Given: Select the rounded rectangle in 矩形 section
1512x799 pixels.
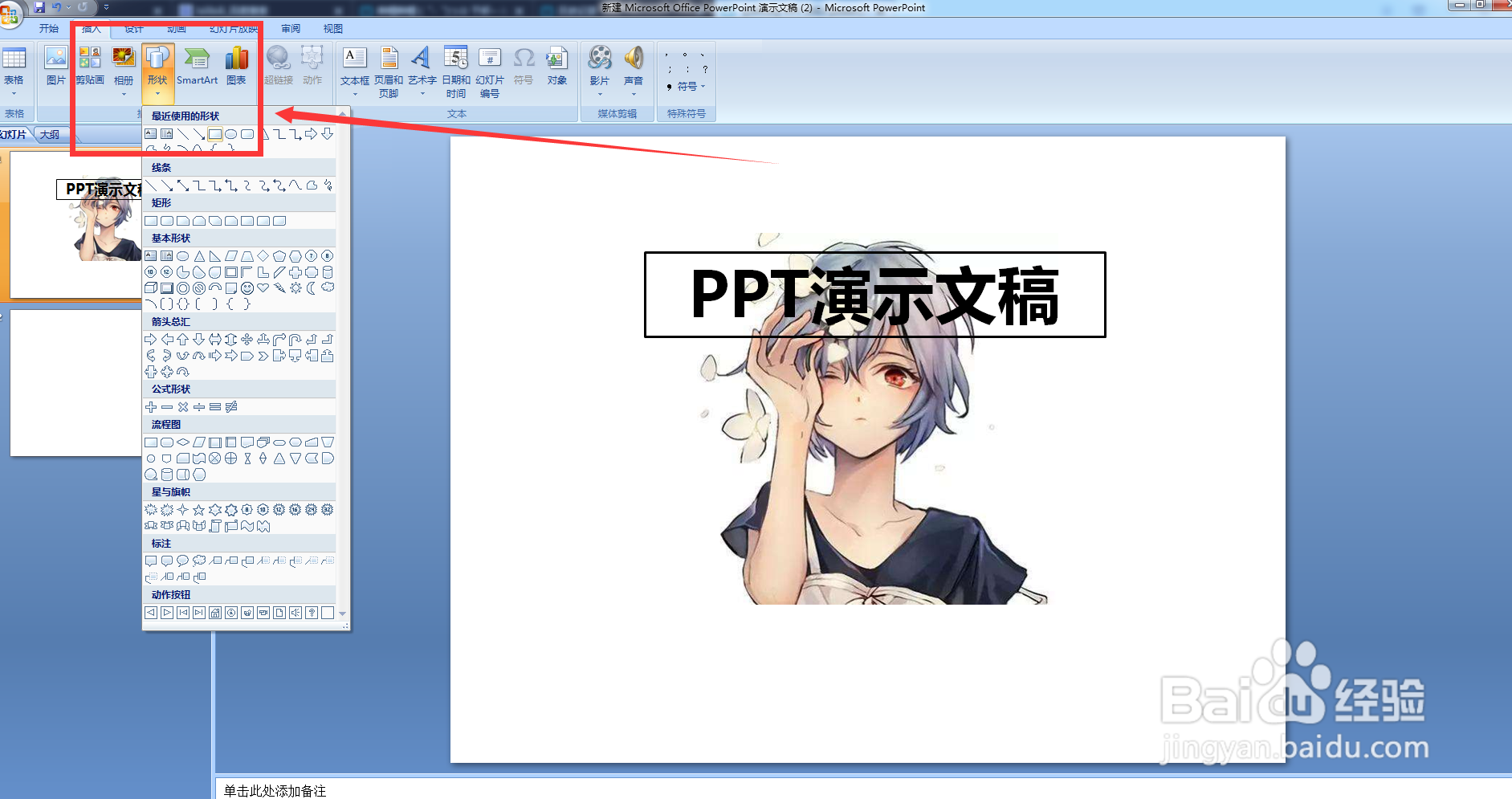Looking at the screenshot, I should click(167, 221).
